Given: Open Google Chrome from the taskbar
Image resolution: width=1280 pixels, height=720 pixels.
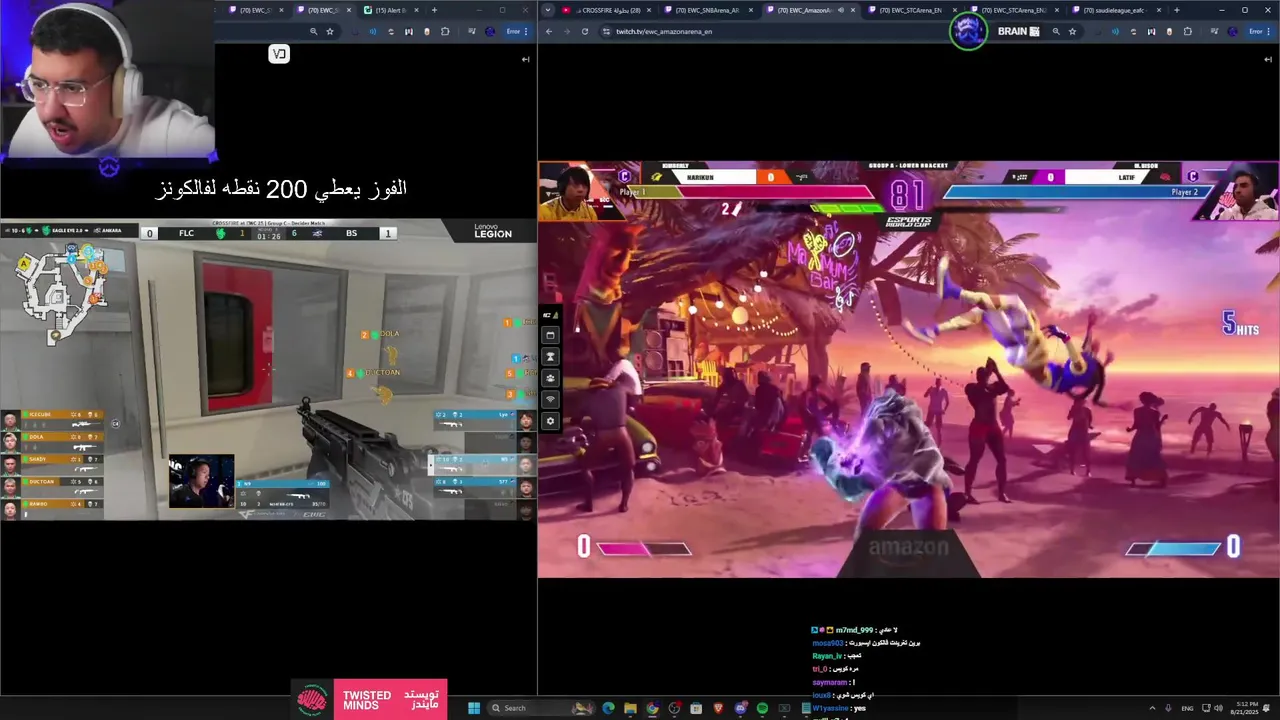Looking at the screenshot, I should (x=652, y=708).
